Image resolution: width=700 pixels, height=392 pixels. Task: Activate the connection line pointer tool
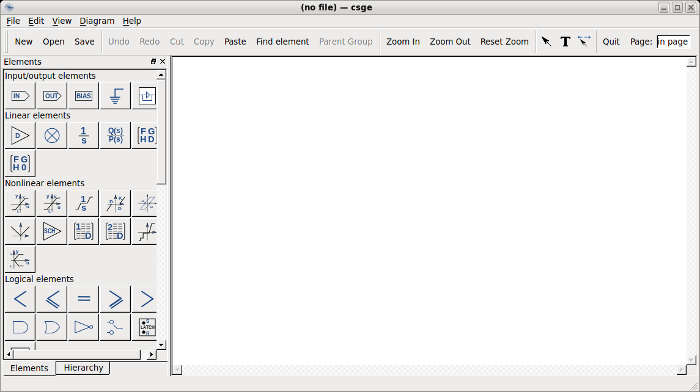(584, 42)
